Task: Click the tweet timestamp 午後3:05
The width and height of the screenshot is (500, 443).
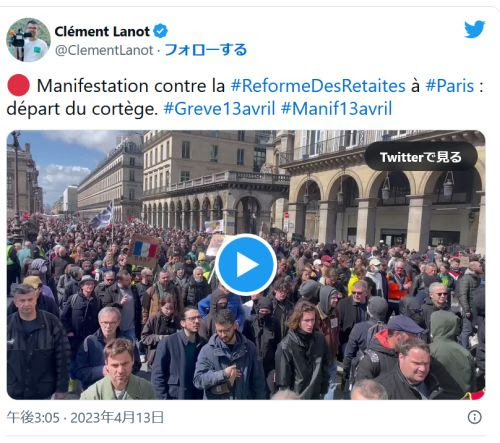Action: click(x=33, y=417)
